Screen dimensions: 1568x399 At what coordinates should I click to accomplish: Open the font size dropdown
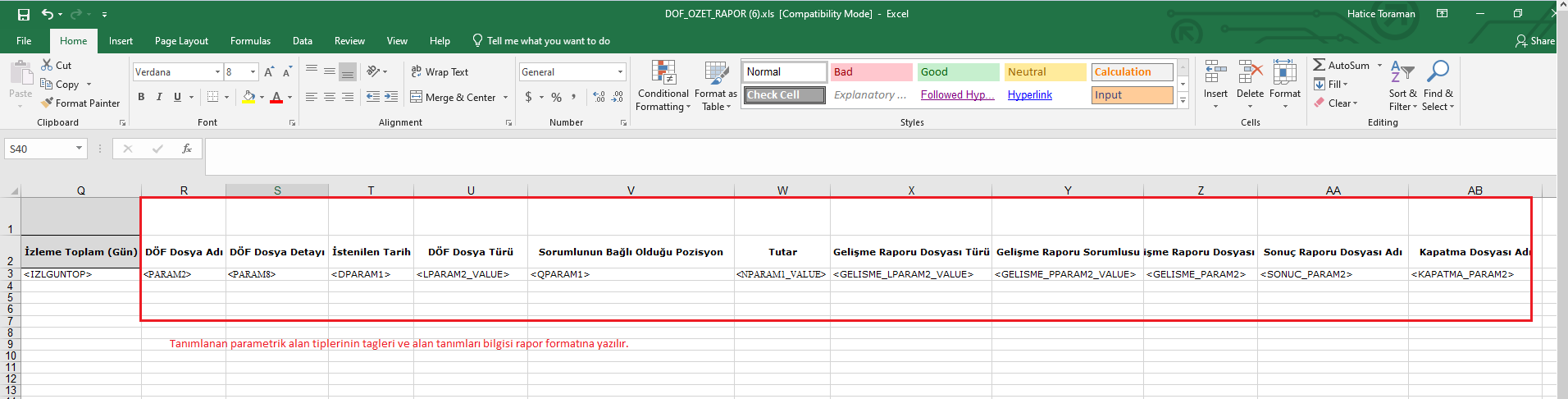pyautogui.click(x=253, y=72)
